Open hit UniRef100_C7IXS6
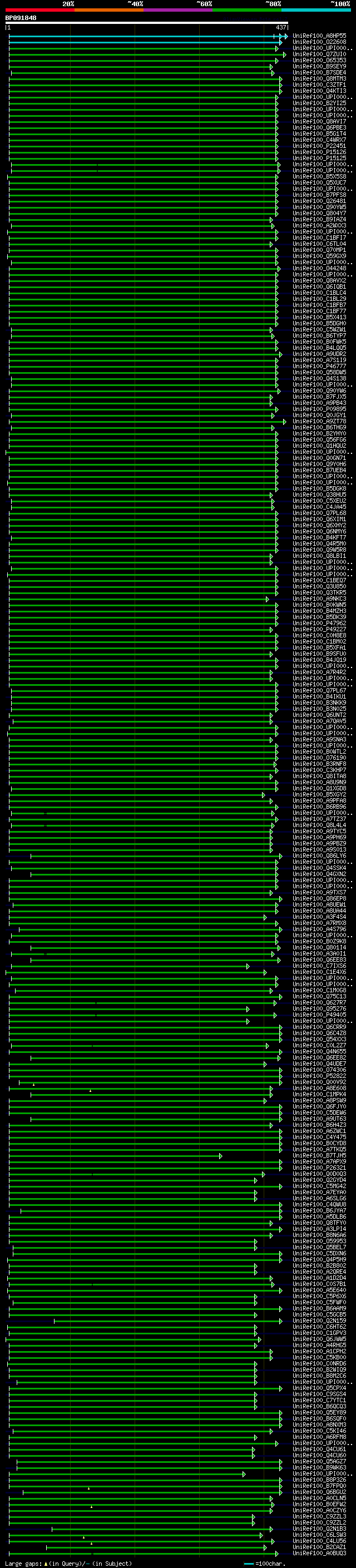 point(319,966)
